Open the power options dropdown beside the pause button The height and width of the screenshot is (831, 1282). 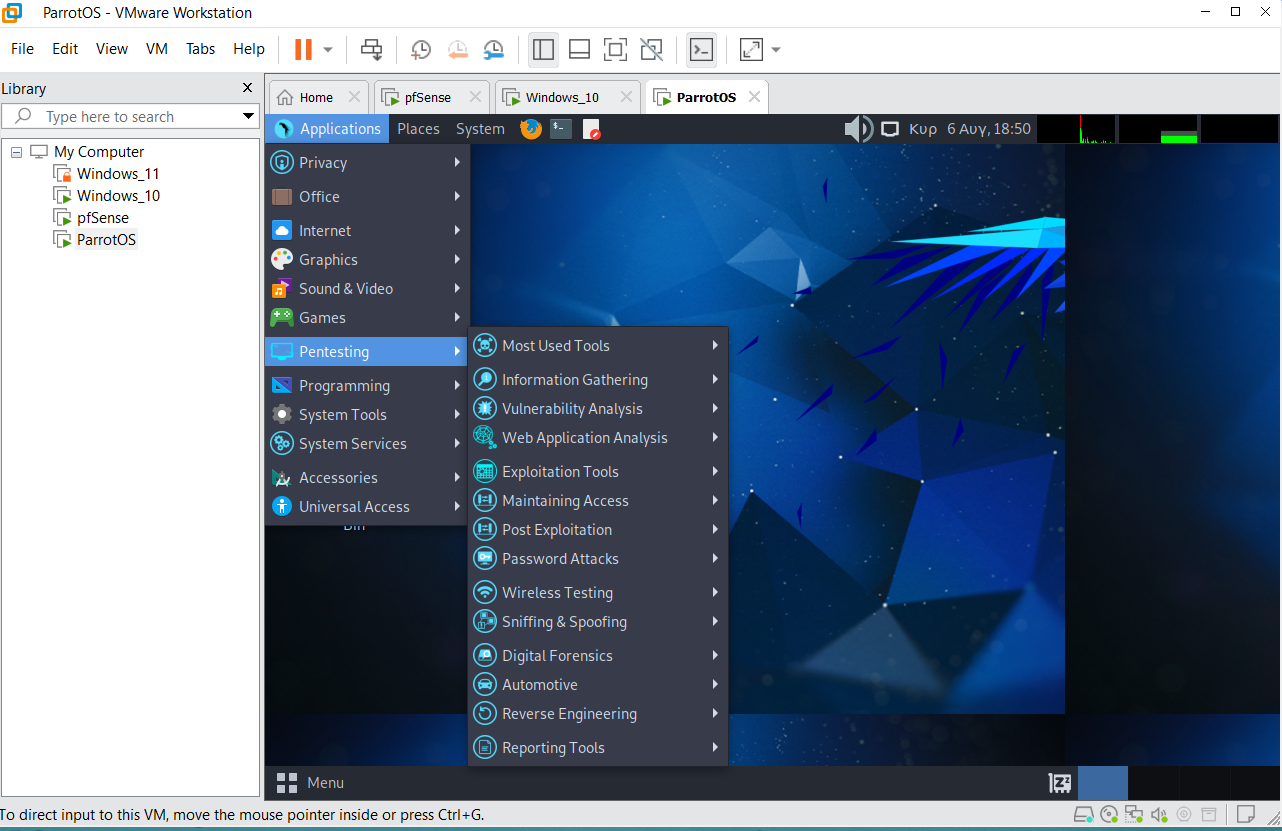pos(328,49)
